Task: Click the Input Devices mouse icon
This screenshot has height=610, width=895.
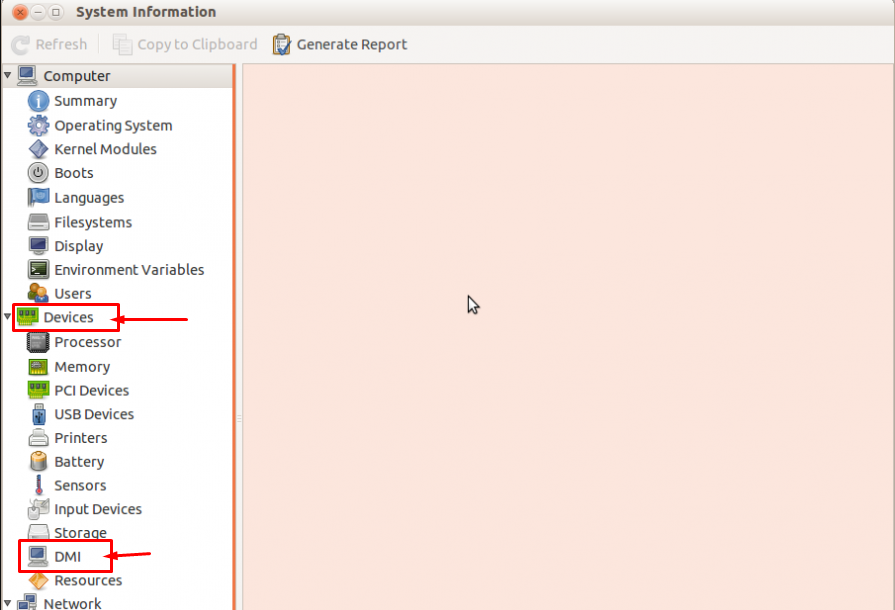Action: point(38,509)
